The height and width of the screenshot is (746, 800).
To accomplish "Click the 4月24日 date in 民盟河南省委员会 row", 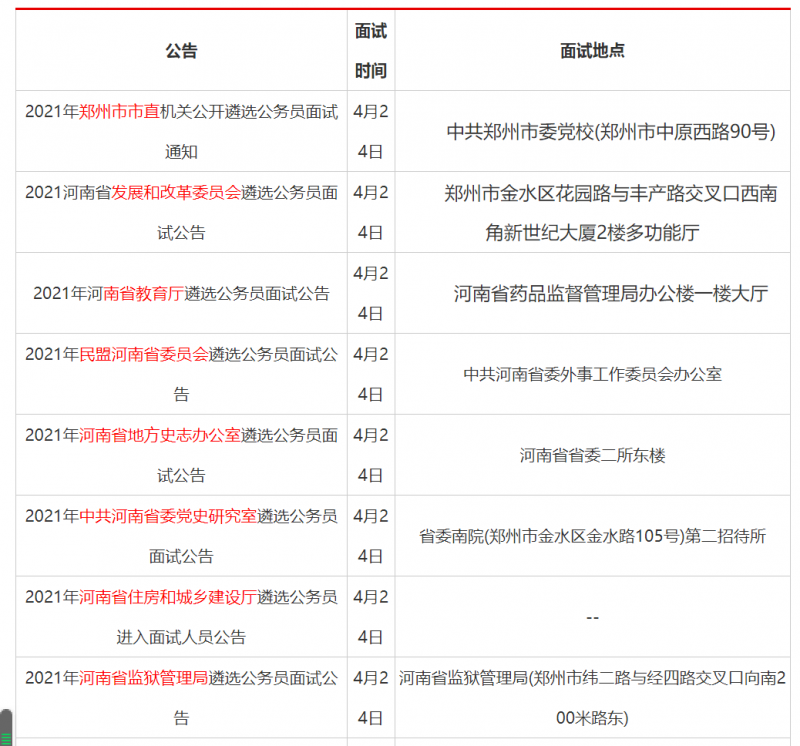I will (x=371, y=375).
